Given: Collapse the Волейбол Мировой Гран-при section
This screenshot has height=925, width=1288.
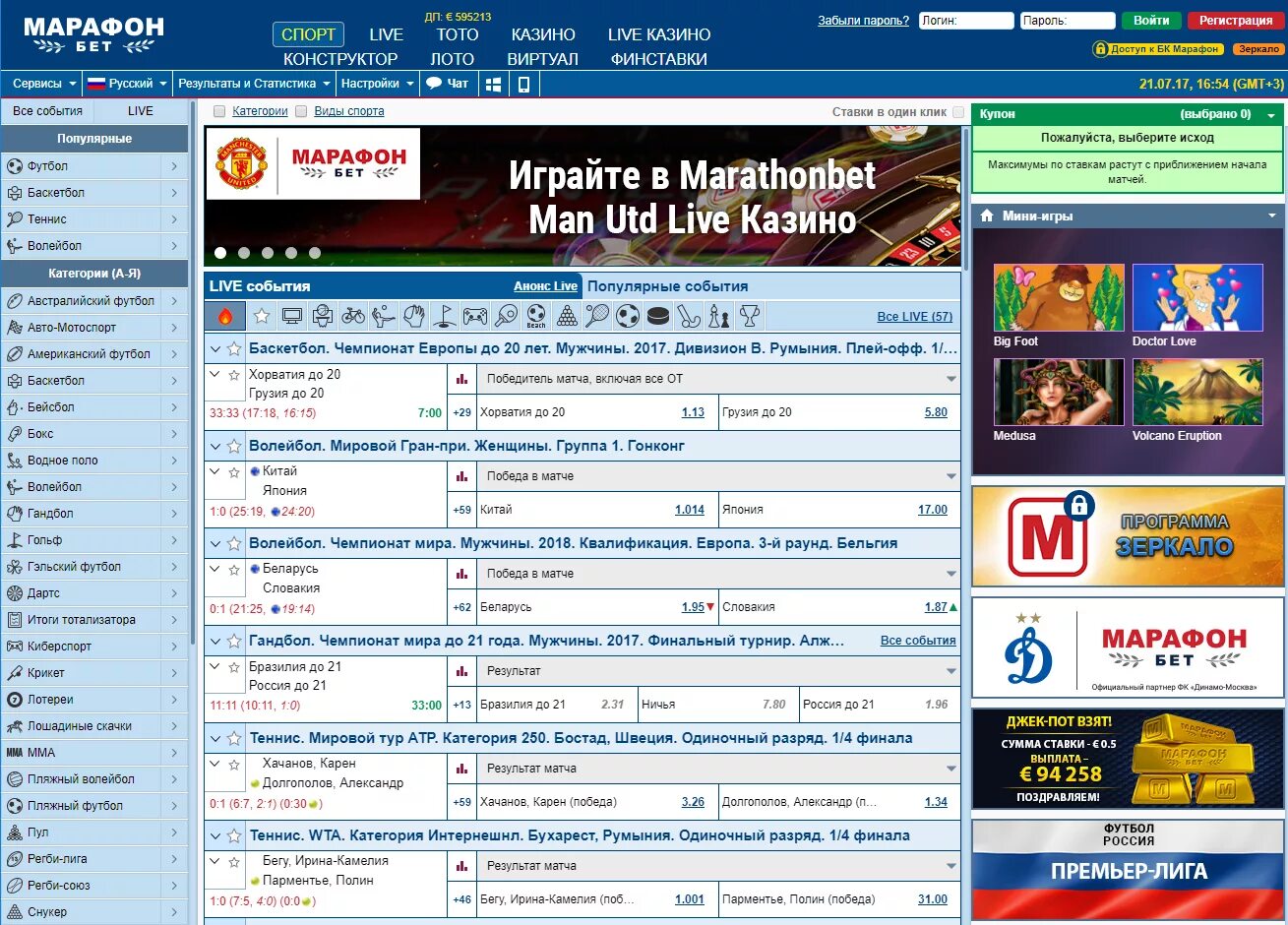Looking at the screenshot, I should coord(215,446).
